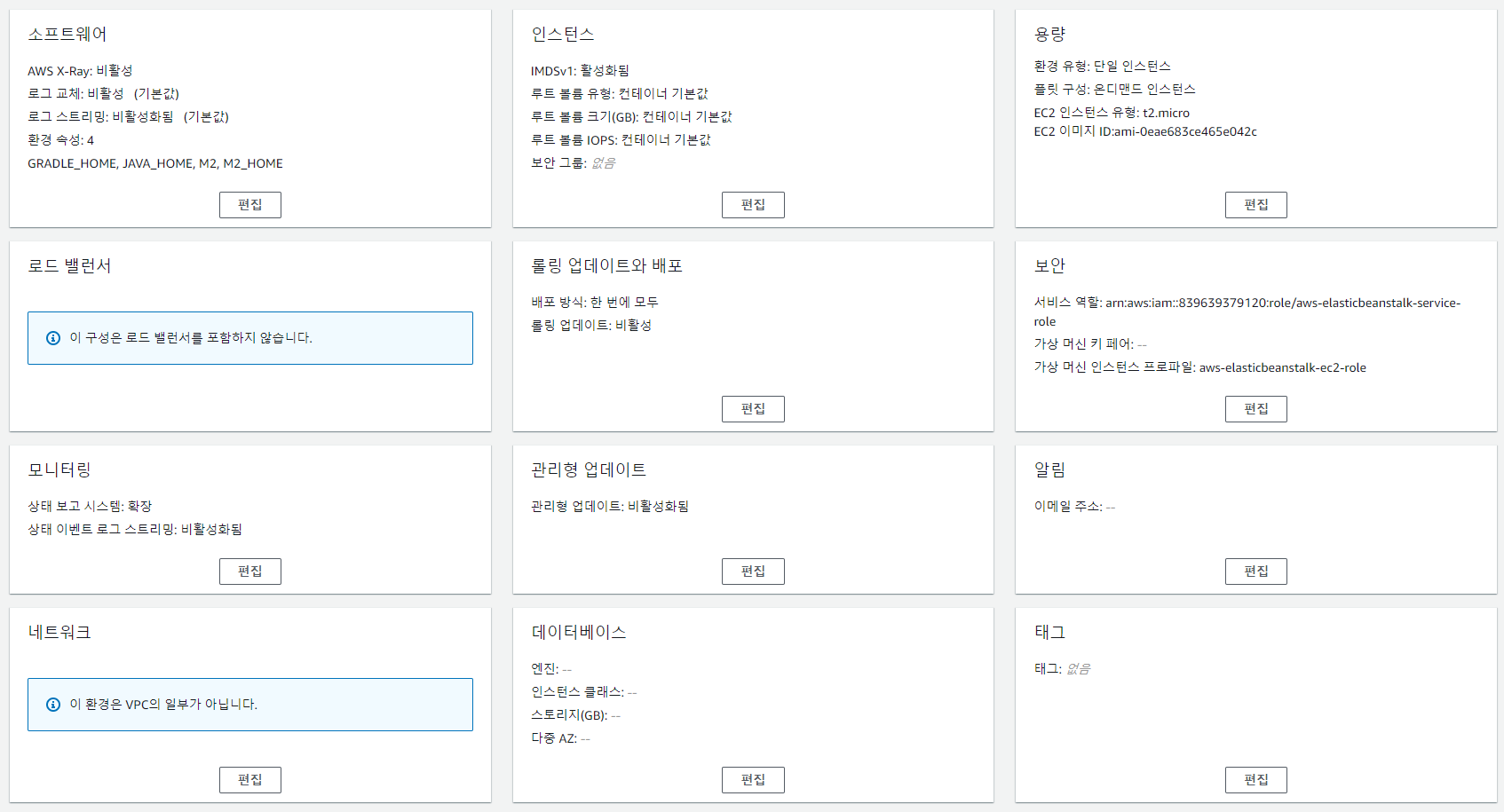Click the info icon in 네트워크 VPC notice
The height and width of the screenshot is (812, 1504).
click(x=53, y=705)
